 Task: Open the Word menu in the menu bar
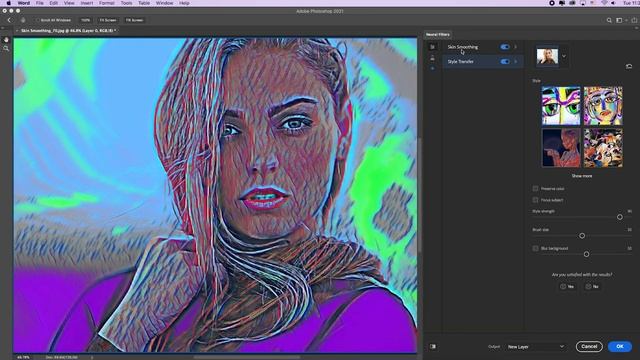(x=24, y=3)
